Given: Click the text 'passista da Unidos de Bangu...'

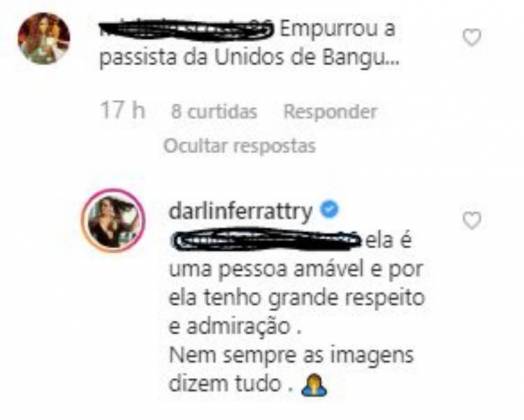Looking at the screenshot, I should [x=250, y=58].
